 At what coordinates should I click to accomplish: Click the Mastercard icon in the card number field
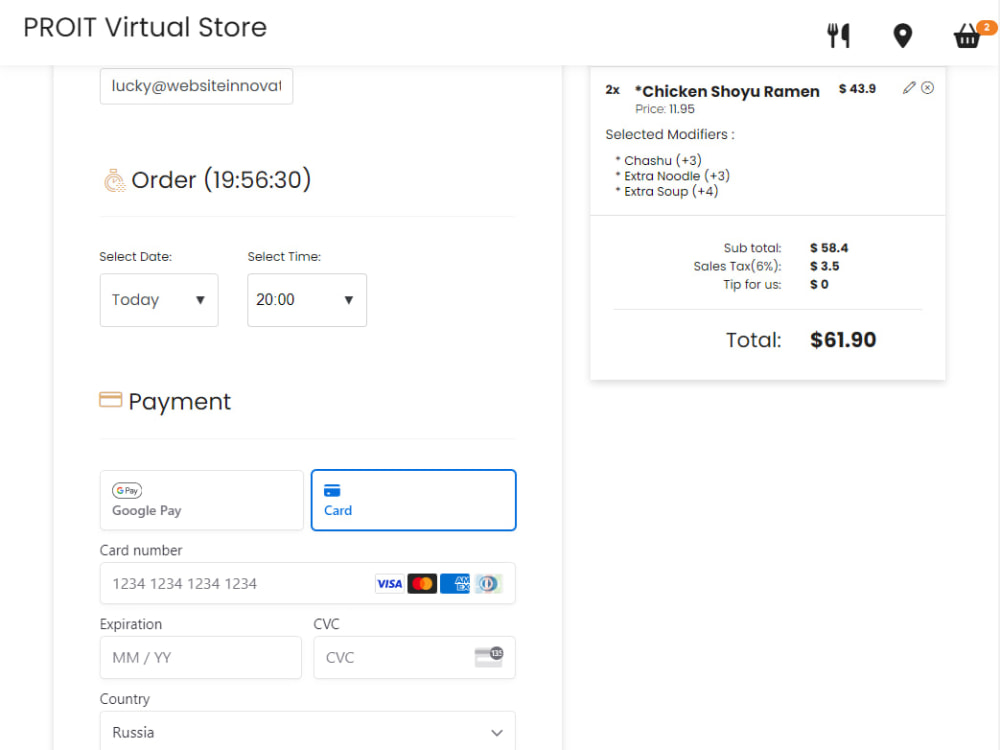click(422, 583)
